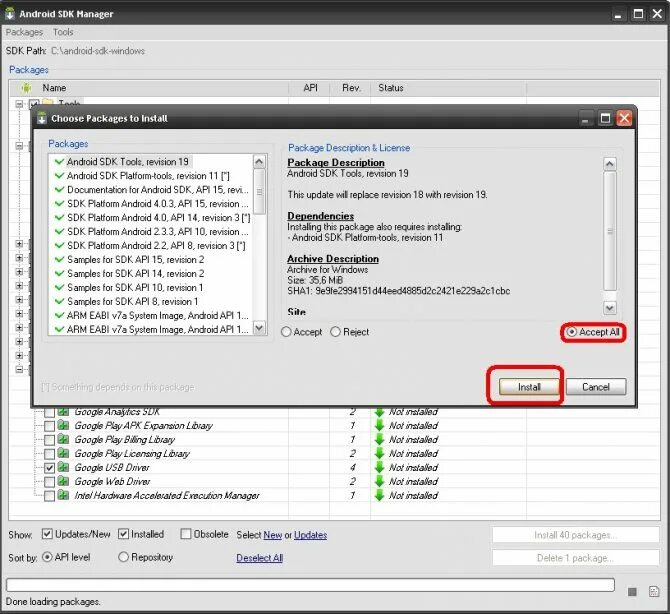
Task: Click the Status column header
Action: click(448, 88)
